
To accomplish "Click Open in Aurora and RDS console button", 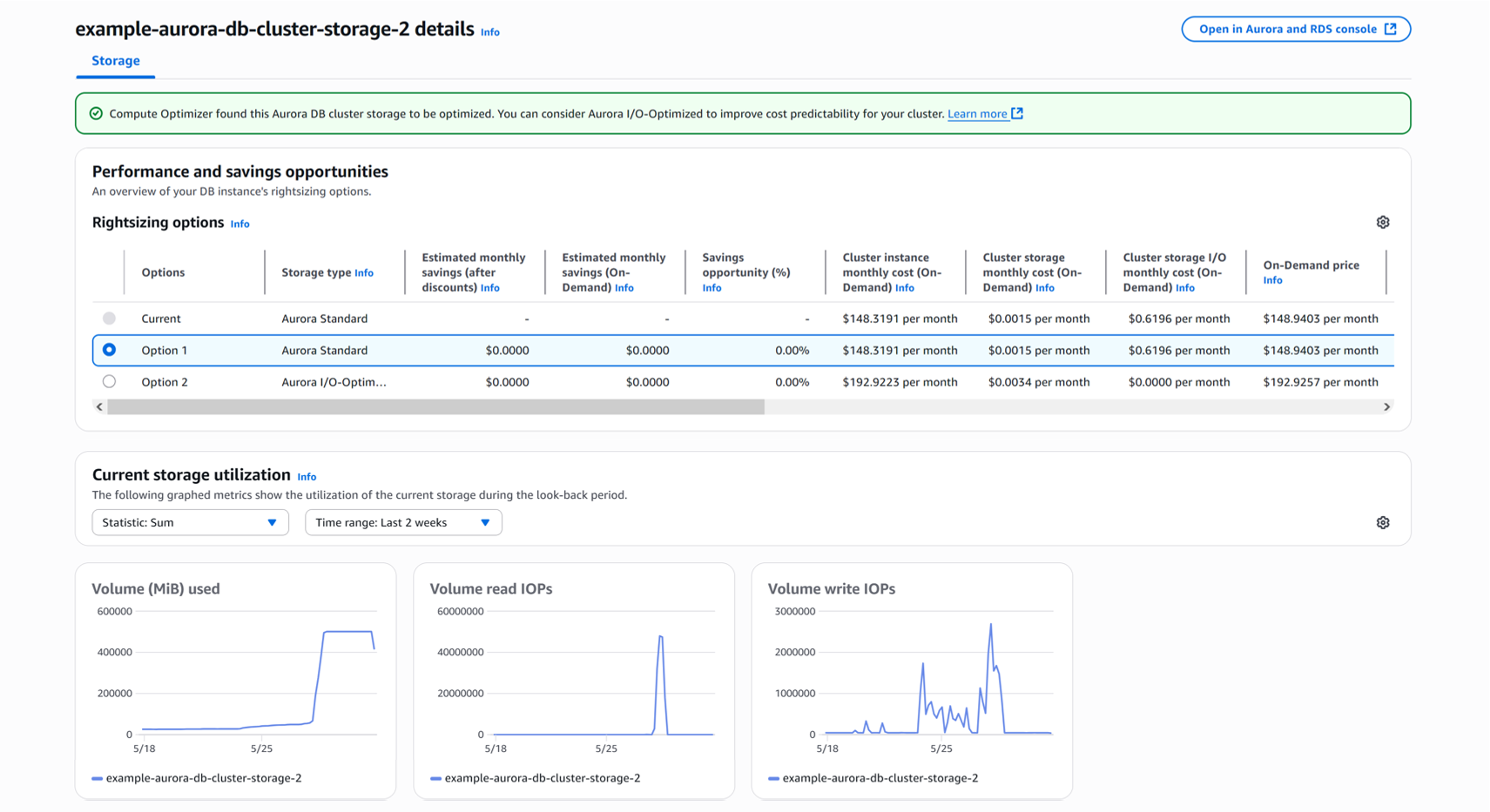I will [1295, 30].
